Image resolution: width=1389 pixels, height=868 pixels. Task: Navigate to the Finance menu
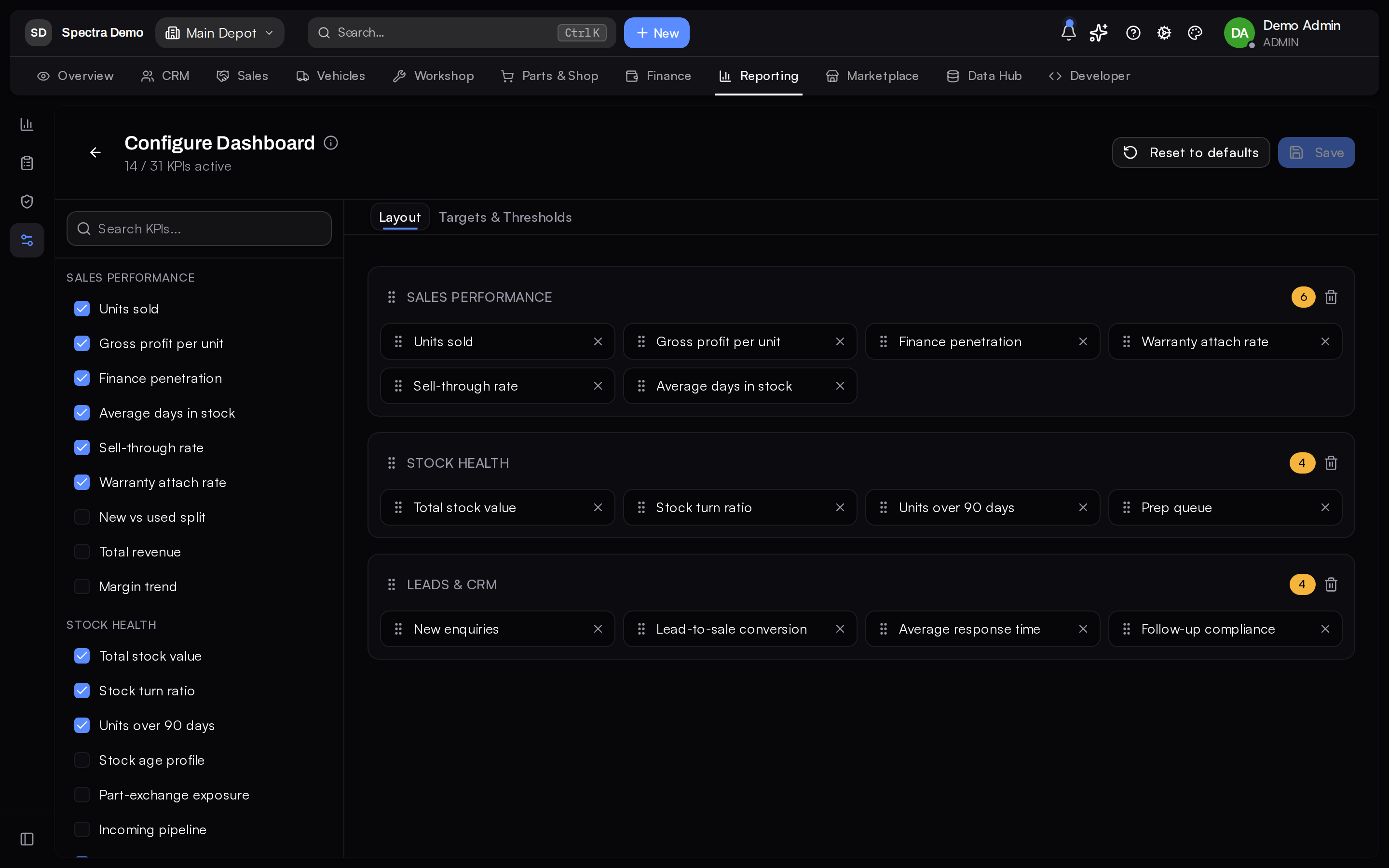pos(658,76)
